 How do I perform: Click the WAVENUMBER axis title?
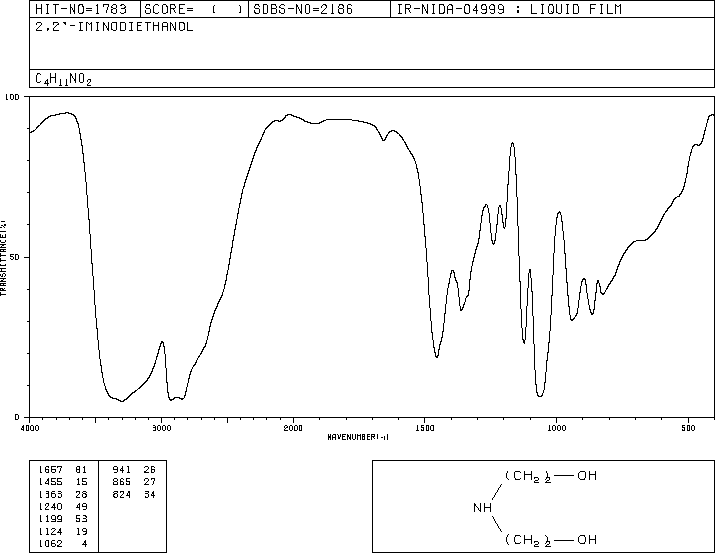click(358, 437)
